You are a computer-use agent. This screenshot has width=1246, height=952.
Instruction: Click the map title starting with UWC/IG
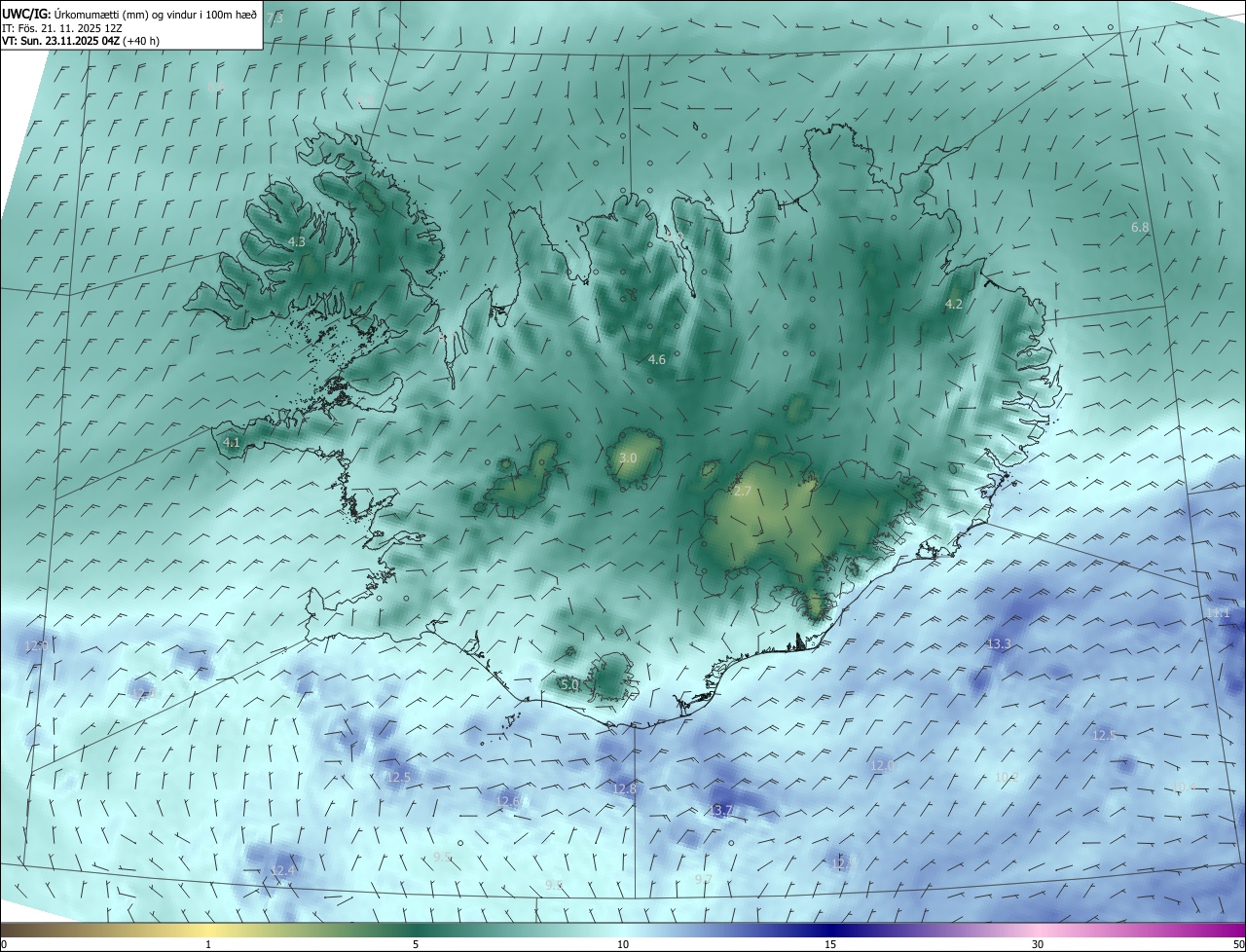[x=129, y=13]
